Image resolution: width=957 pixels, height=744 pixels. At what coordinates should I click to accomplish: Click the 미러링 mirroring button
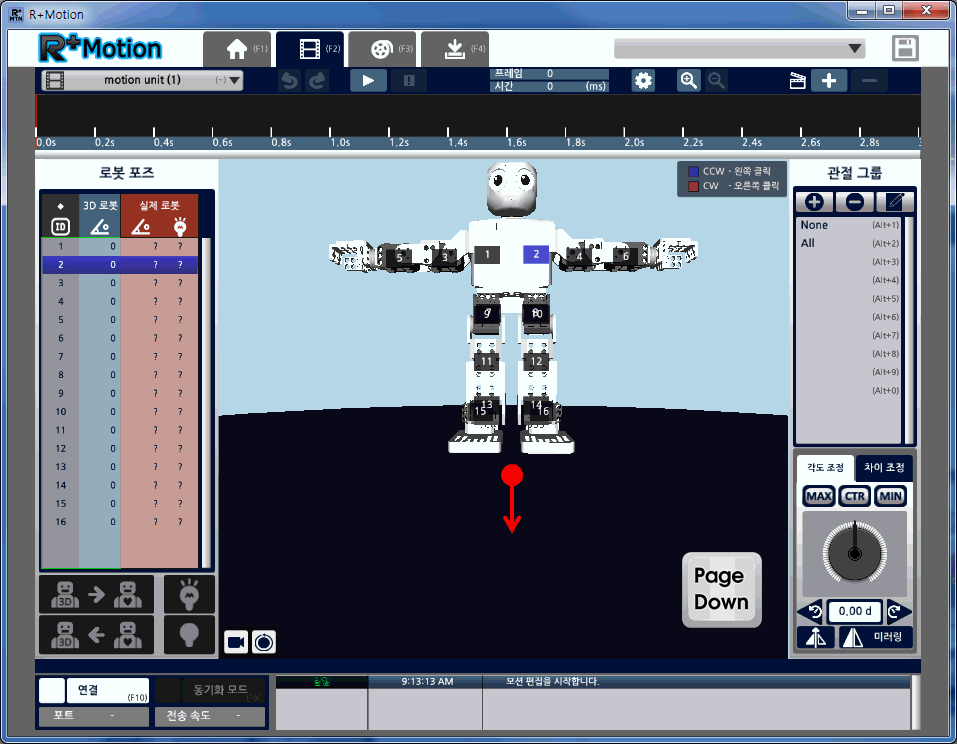[875, 637]
